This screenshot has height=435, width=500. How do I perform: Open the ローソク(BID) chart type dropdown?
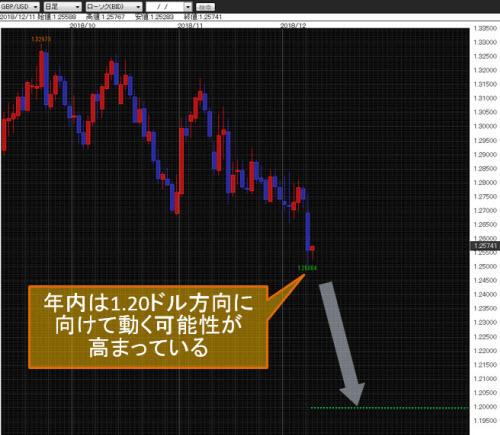pos(114,7)
